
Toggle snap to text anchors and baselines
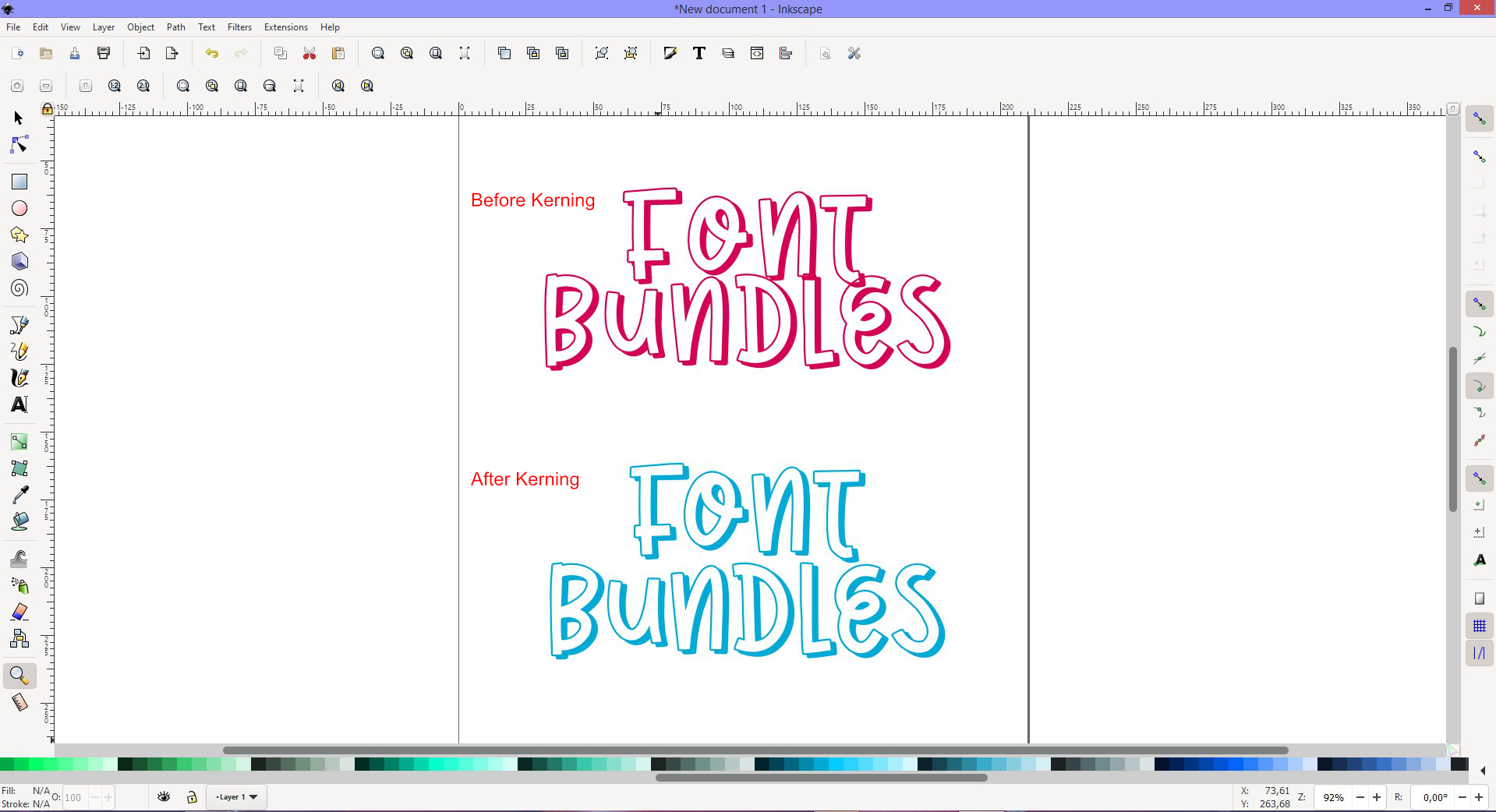coord(1480,560)
